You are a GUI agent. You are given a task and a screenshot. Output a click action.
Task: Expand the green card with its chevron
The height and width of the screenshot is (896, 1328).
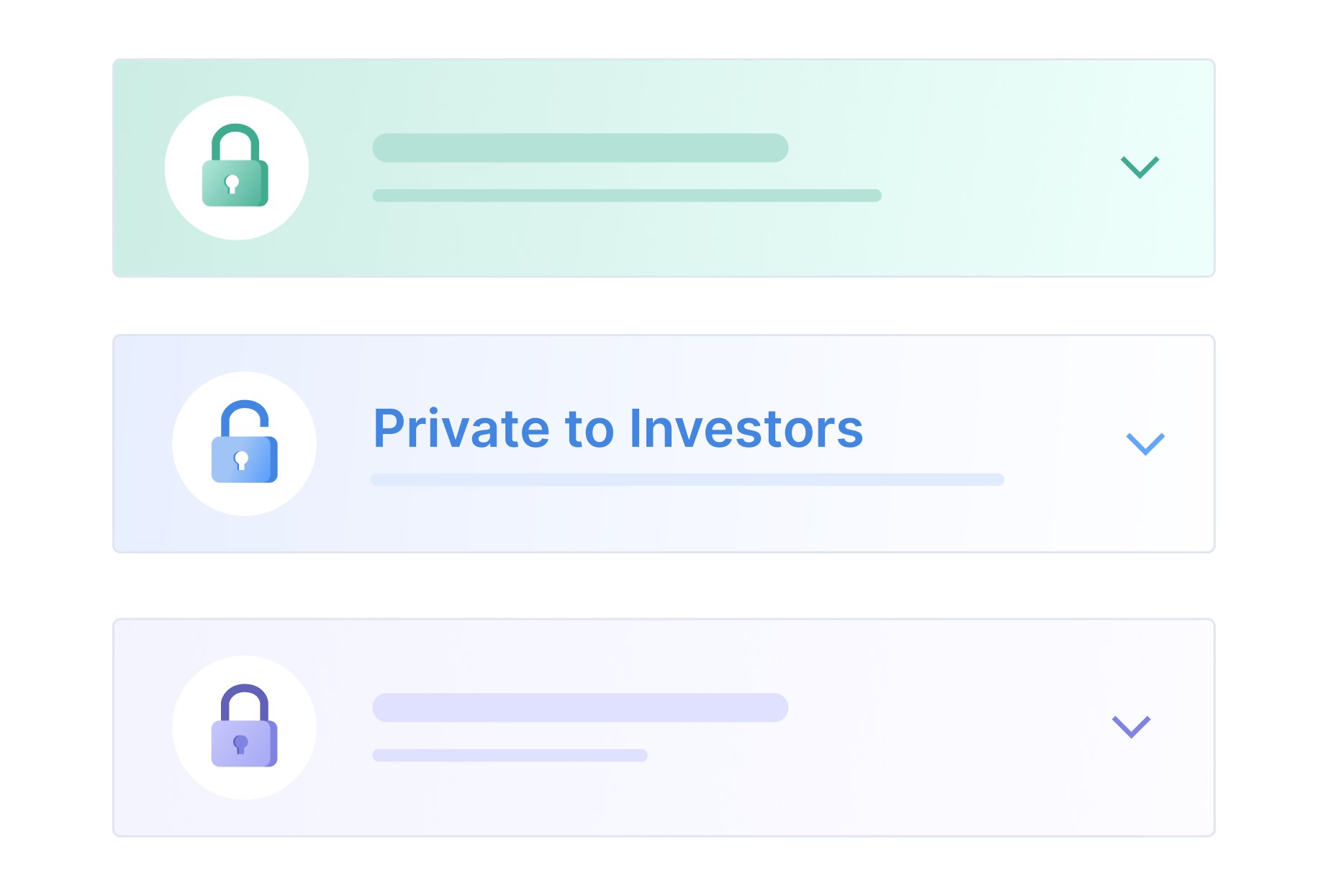(1139, 167)
